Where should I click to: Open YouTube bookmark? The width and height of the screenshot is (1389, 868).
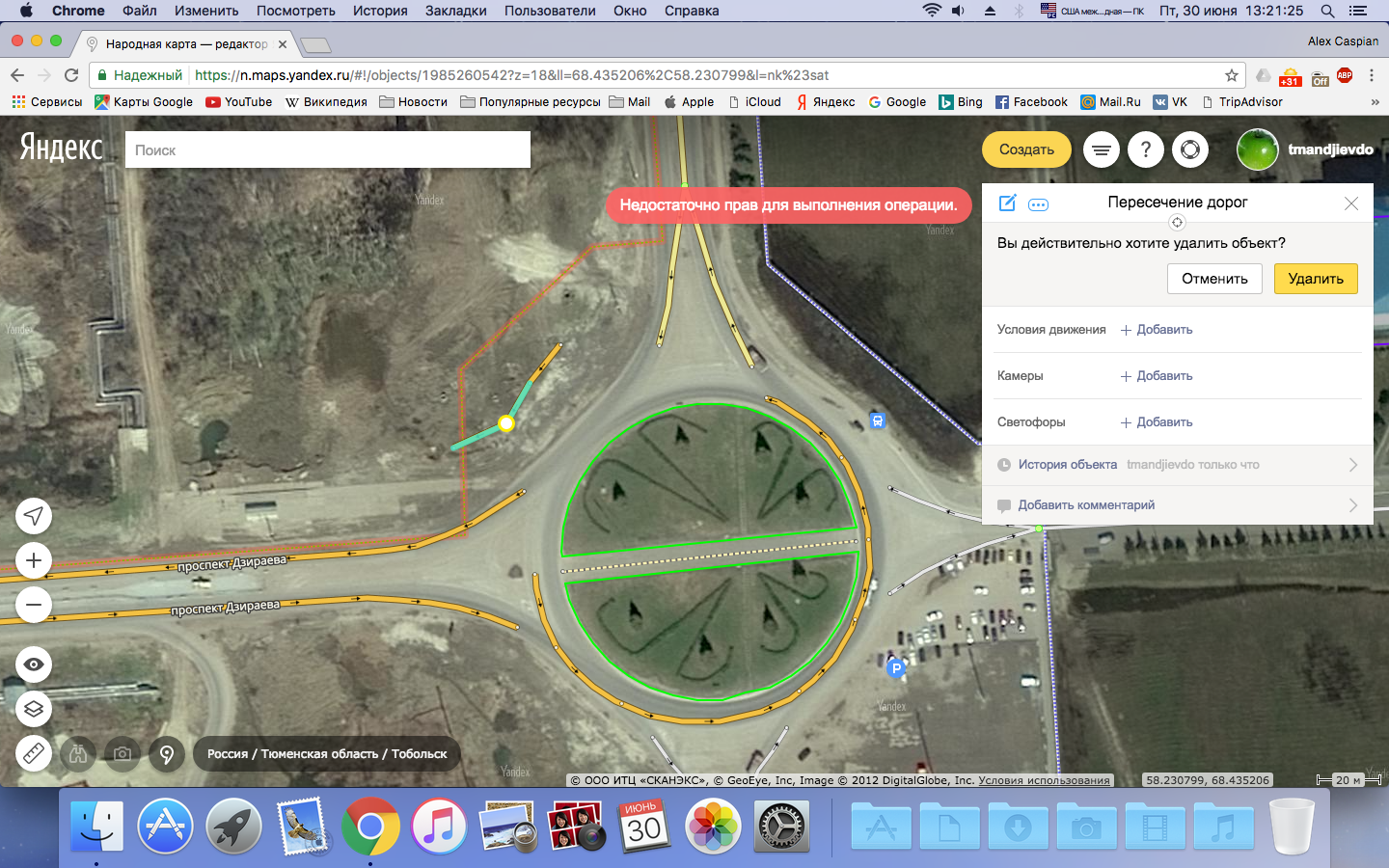(238, 102)
